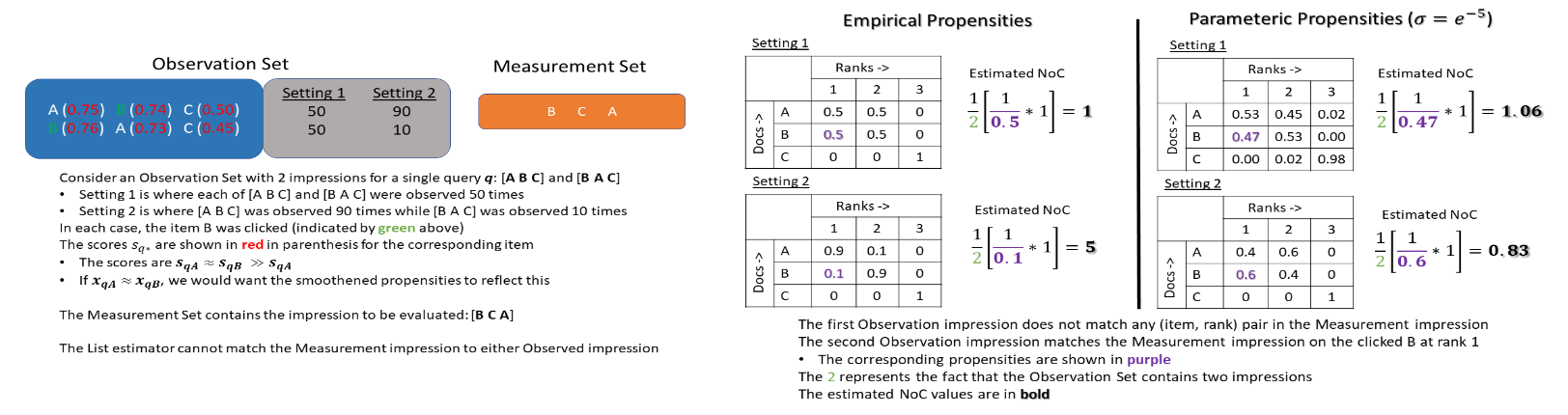1568x415 pixels.
Task: Click the bold 0.83 estimated NoC result
Action: tap(1508, 251)
